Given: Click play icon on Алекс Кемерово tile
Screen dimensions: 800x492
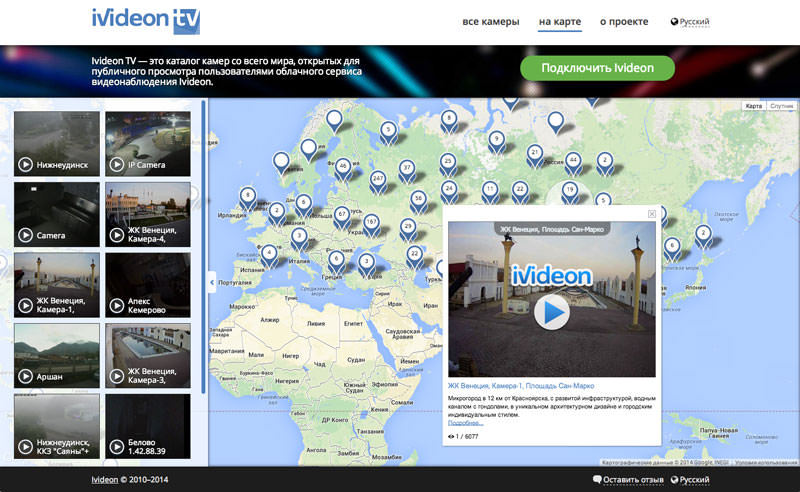Looking at the screenshot, I should [x=117, y=305].
